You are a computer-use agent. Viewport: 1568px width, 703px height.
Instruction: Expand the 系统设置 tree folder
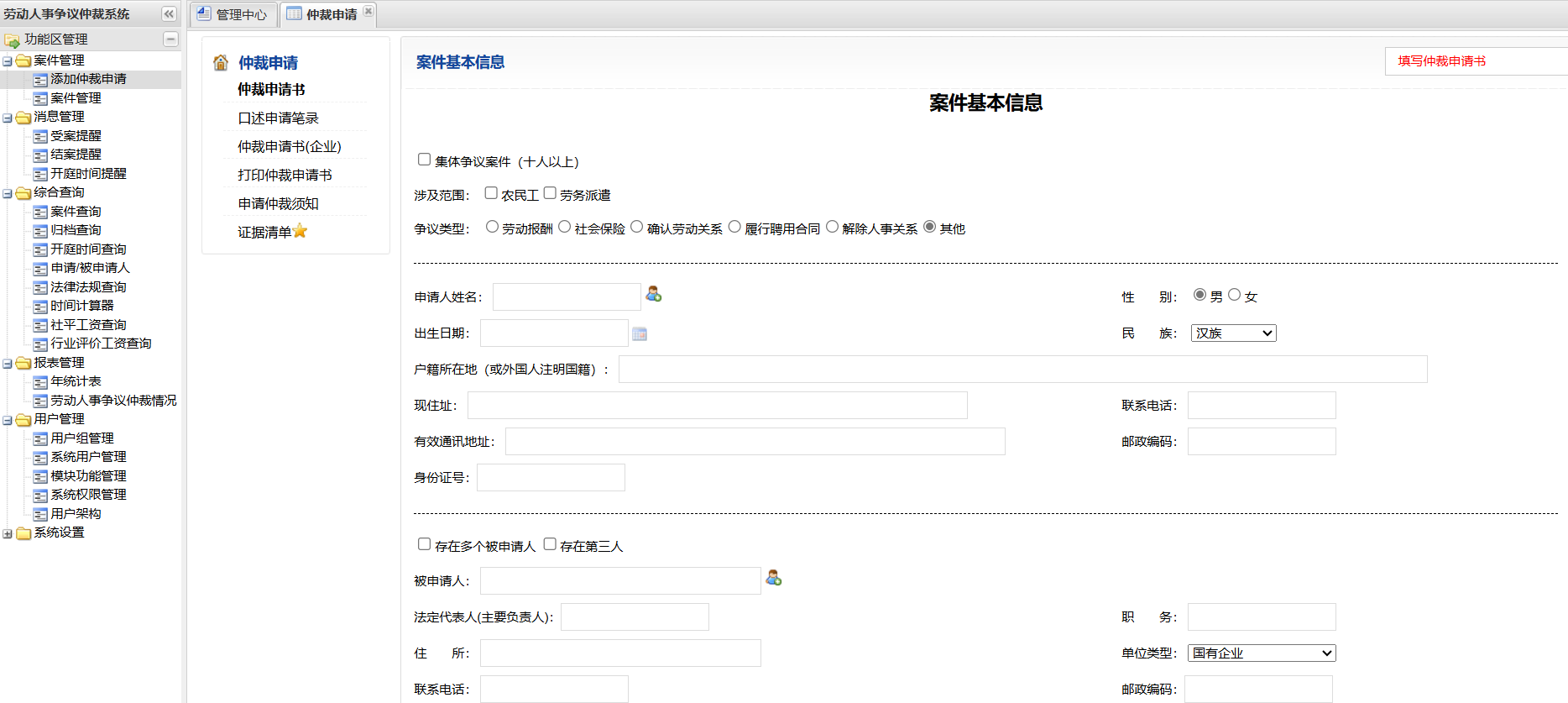tap(8, 533)
